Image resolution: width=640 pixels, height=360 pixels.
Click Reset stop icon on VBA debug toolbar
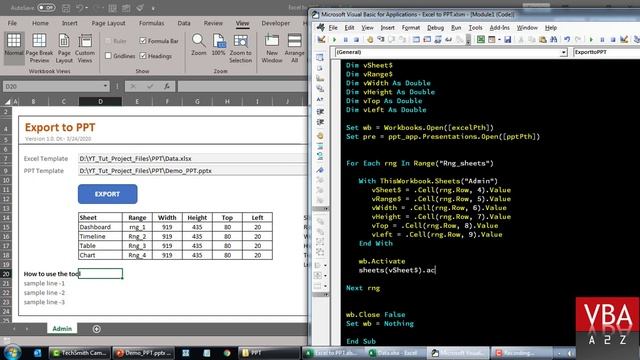pyautogui.click(x=356, y=40)
